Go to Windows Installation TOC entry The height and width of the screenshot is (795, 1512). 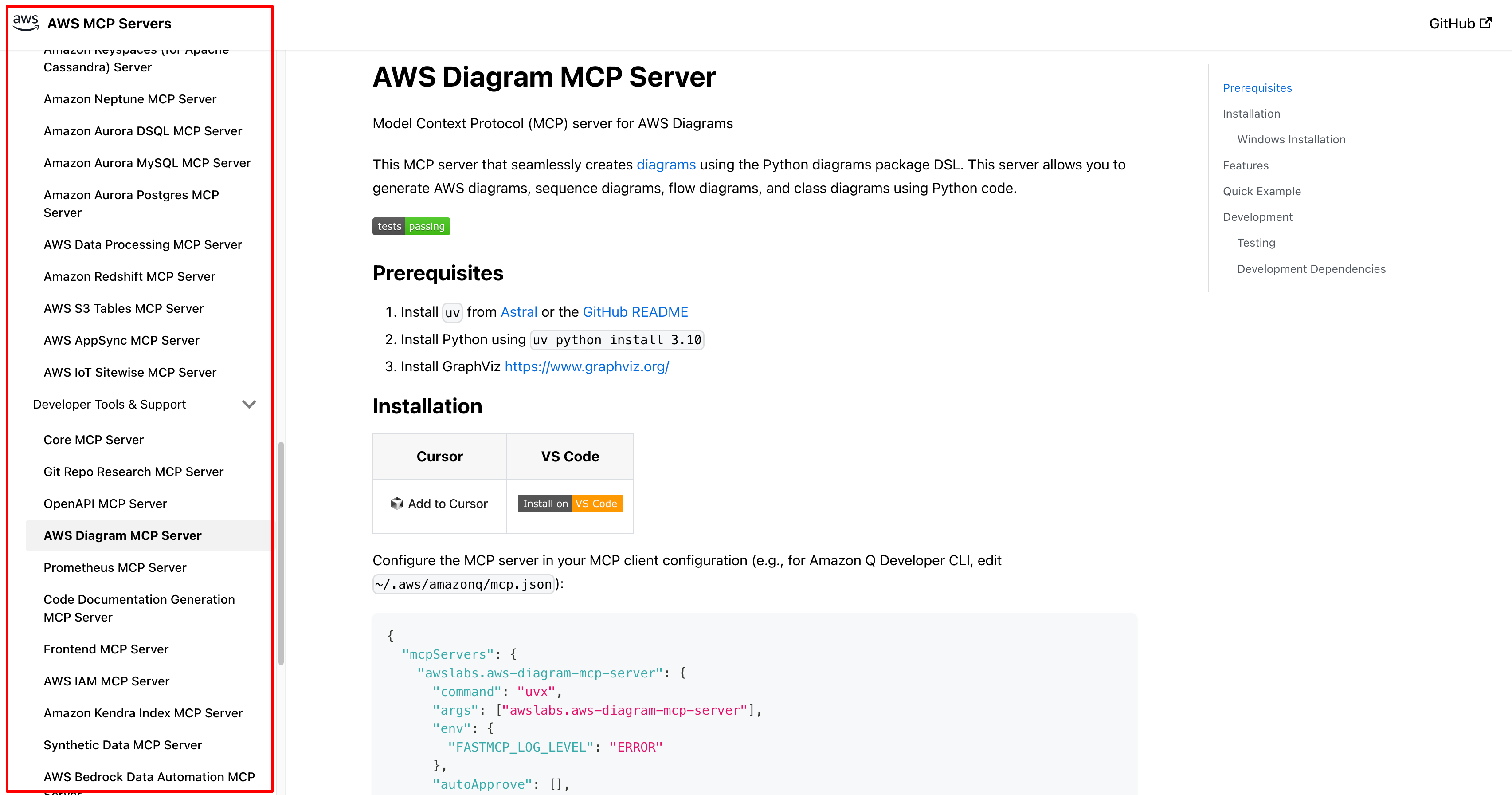[x=1291, y=139]
